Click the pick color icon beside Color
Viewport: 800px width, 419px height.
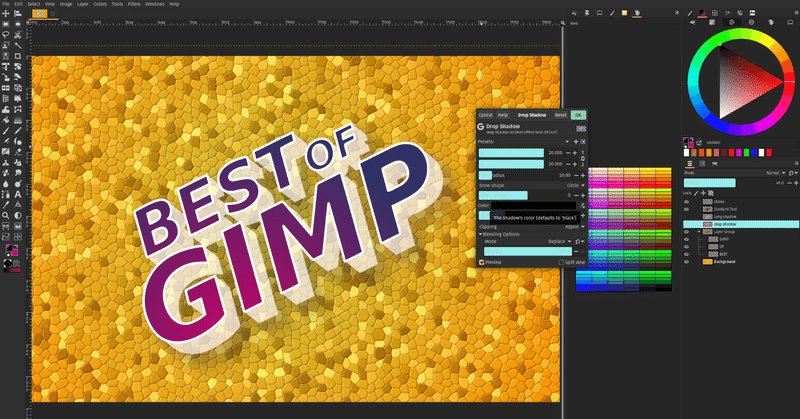(582, 206)
